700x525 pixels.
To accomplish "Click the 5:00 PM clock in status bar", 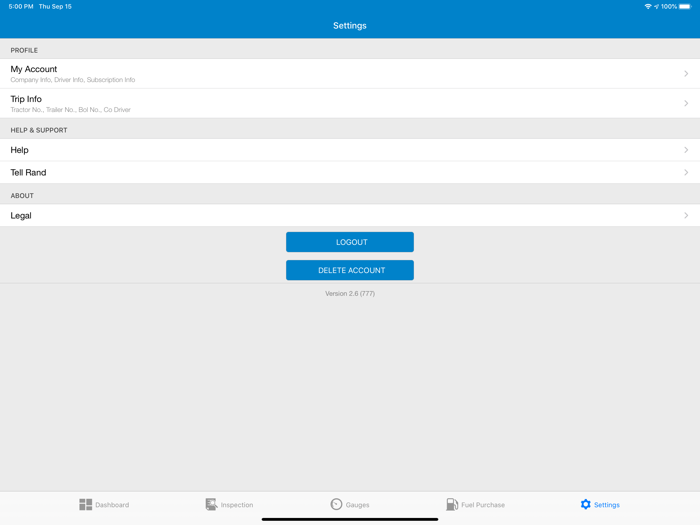I will point(21,6).
